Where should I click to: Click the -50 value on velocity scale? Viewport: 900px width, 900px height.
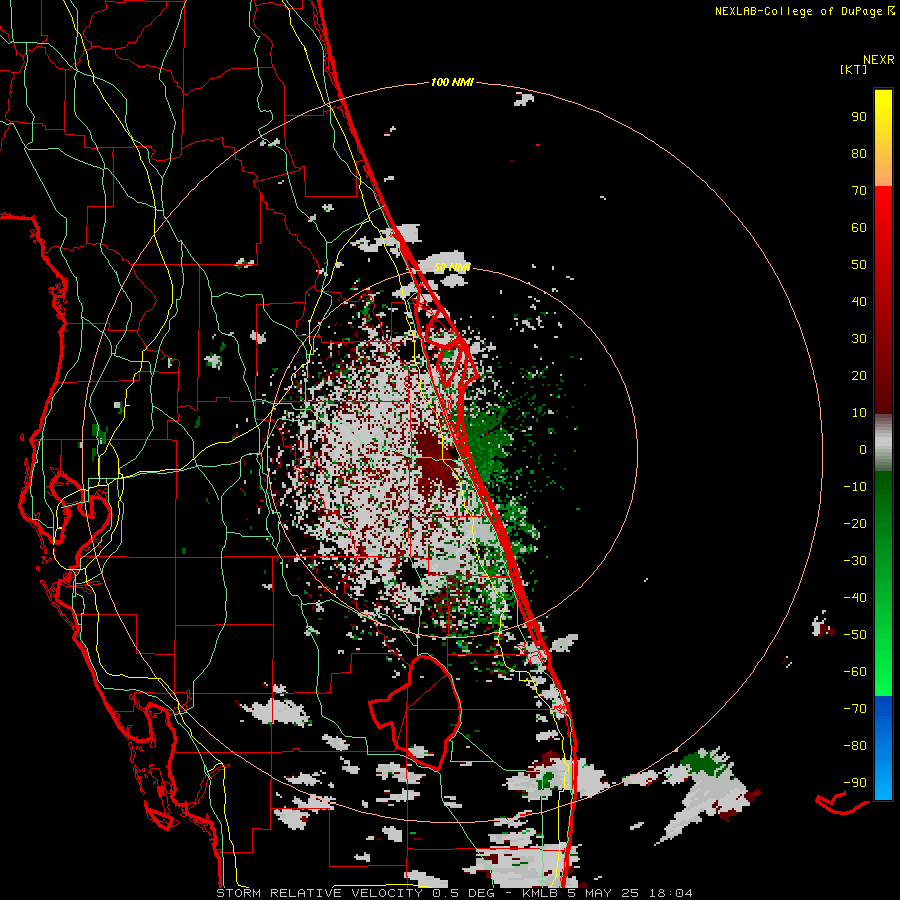click(x=855, y=635)
